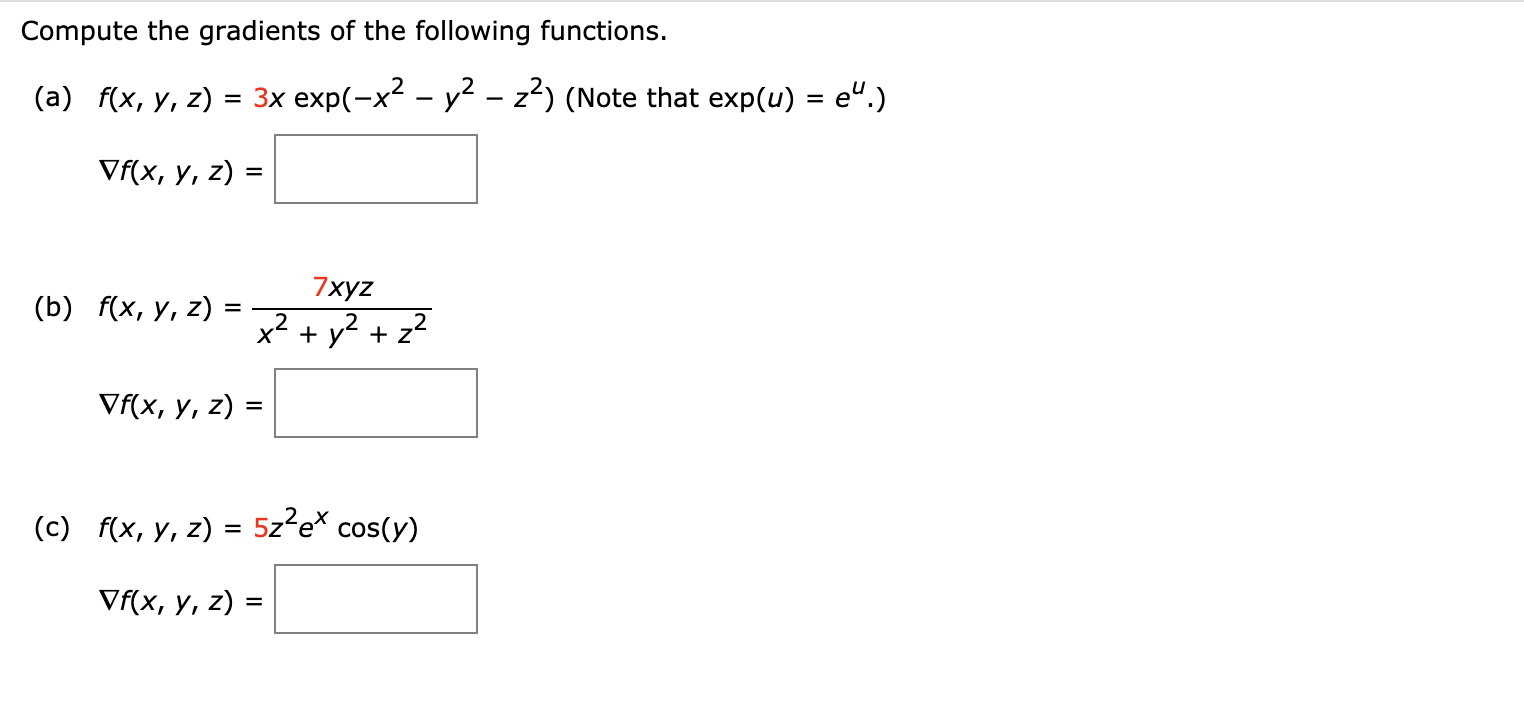Select the ∇f(x, y, z) input under part (b)
1524x728 pixels.
point(376,402)
